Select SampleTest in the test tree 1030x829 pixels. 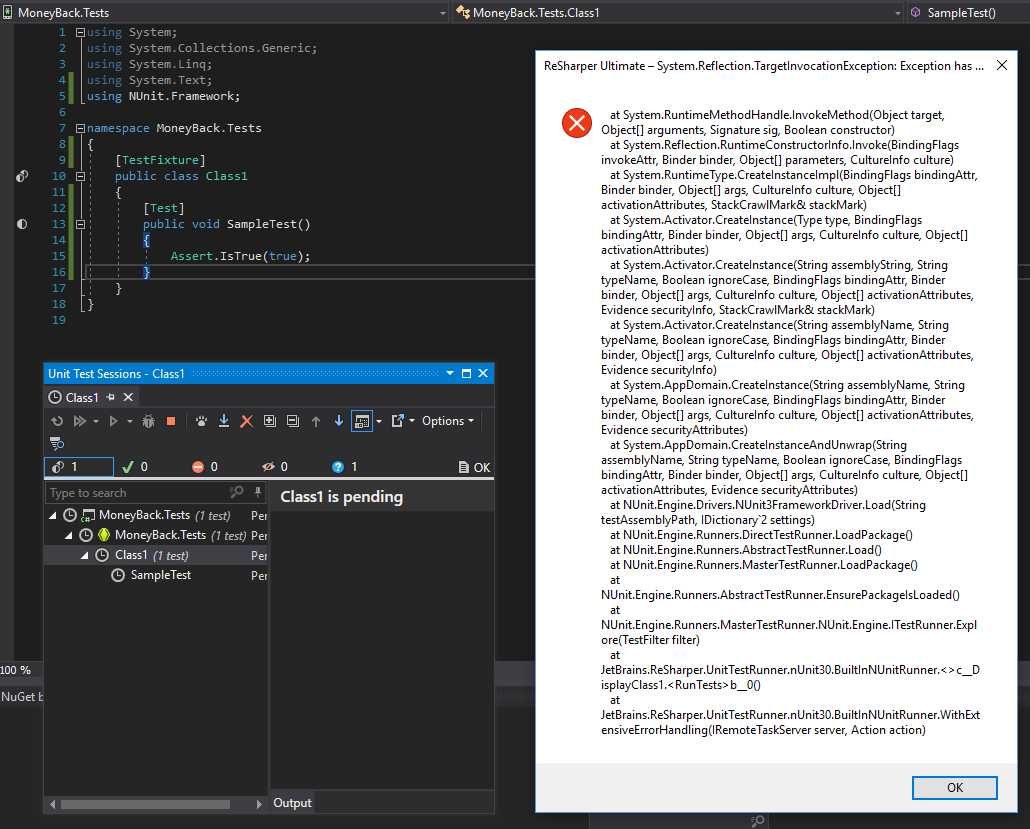pyautogui.click(x=160, y=575)
